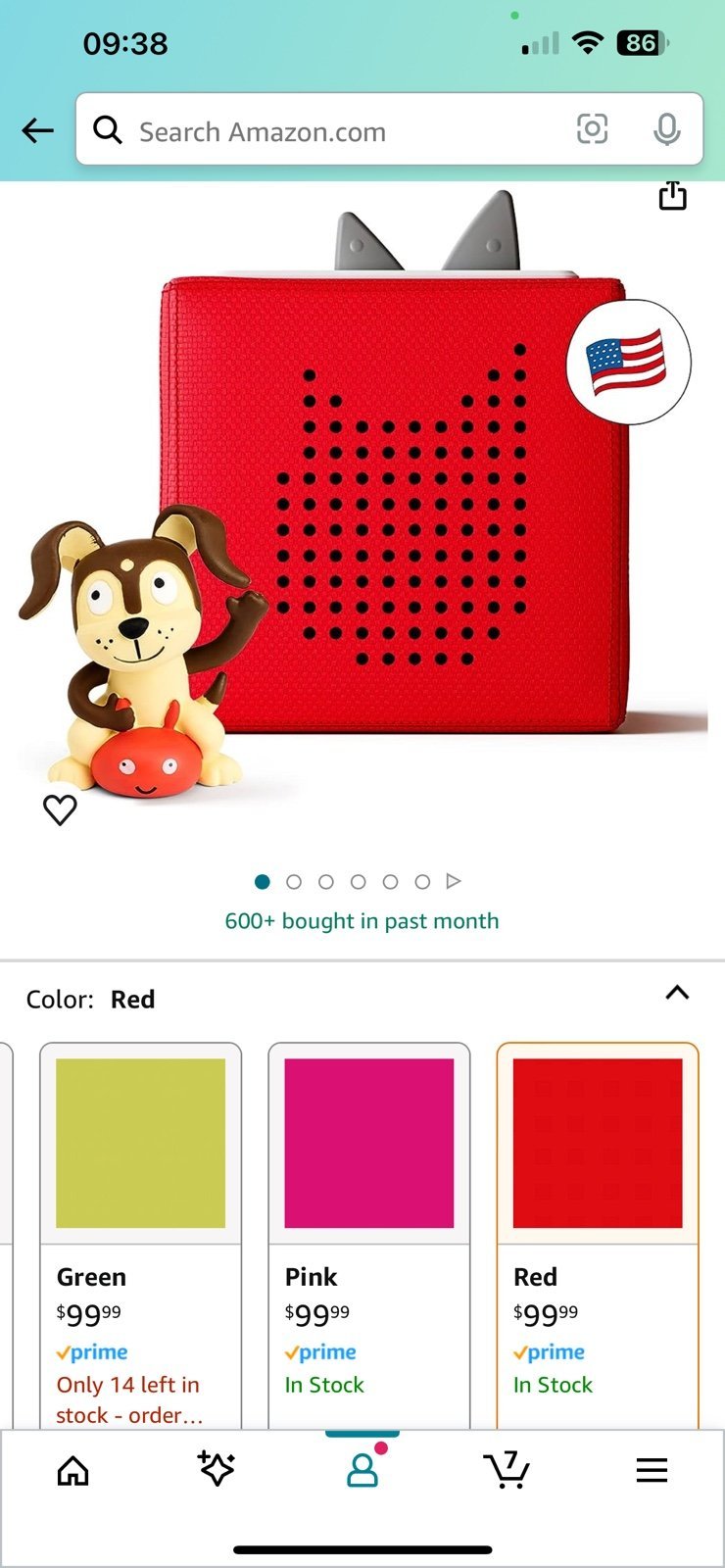The width and height of the screenshot is (725, 1568).
Task: Open product video via play triangle
Action: [x=454, y=881]
